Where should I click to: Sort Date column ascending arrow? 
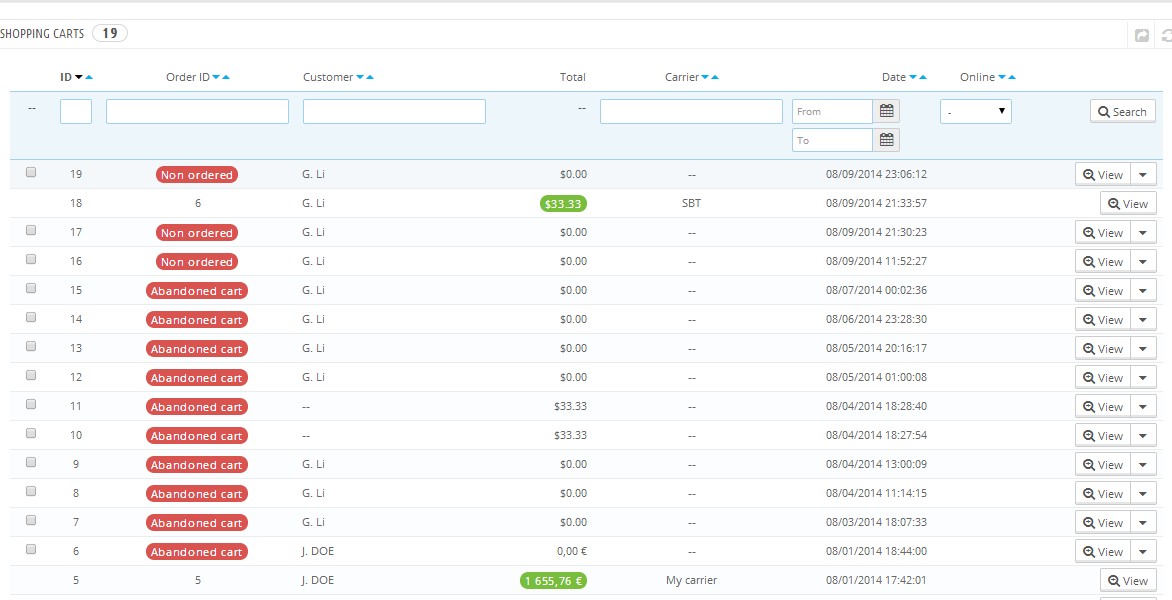click(922, 77)
